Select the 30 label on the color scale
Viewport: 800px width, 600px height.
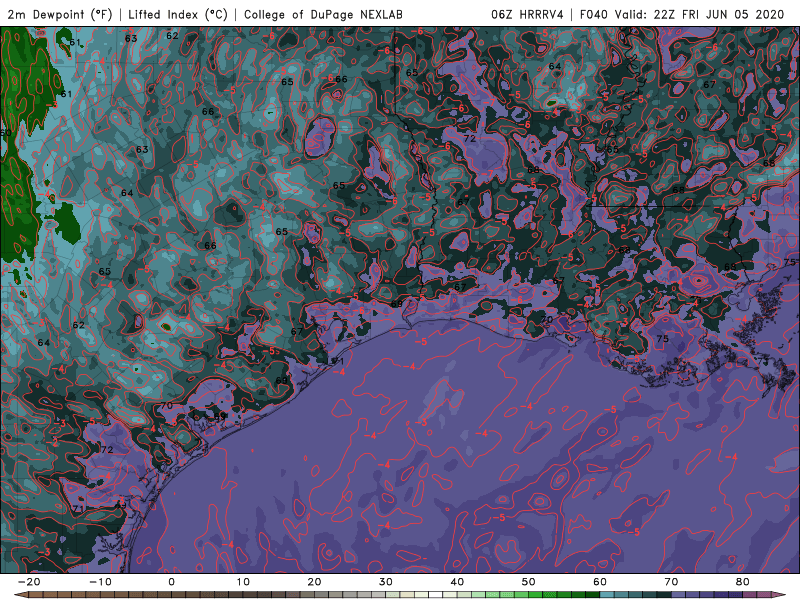tap(386, 582)
